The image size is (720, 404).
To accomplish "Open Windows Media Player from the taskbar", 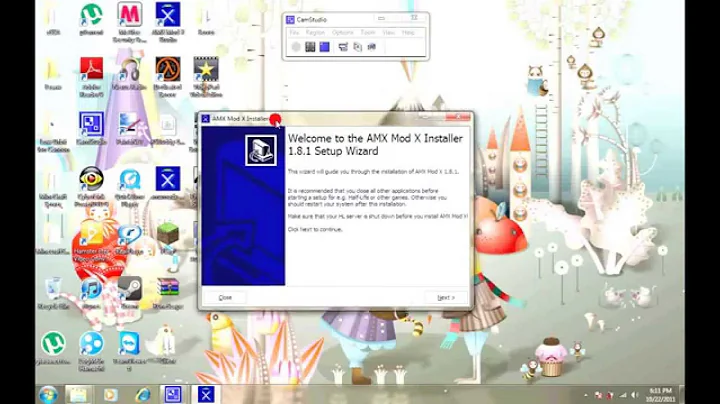I will 110,394.
